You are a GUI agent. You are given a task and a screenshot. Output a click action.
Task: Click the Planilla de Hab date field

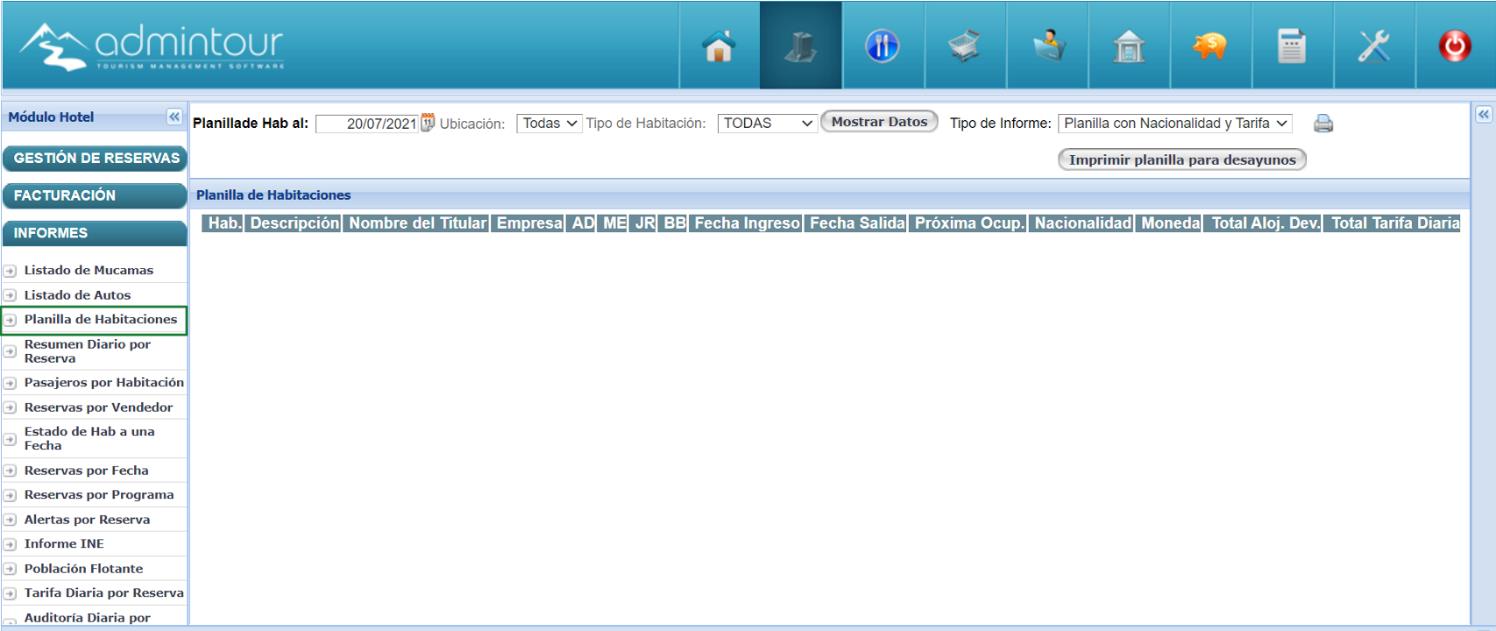(x=367, y=124)
